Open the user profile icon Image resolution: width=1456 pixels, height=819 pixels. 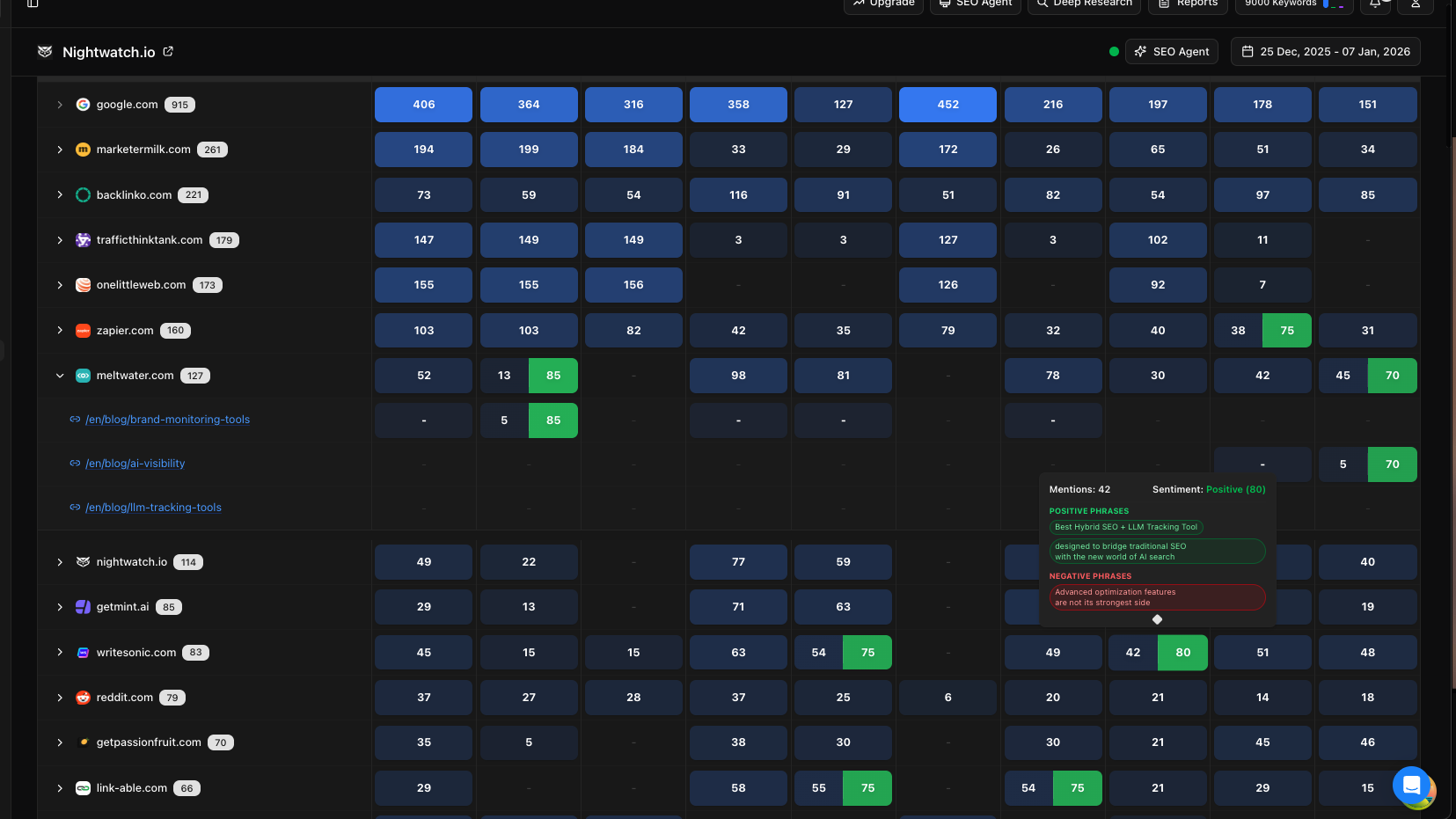(1416, 4)
